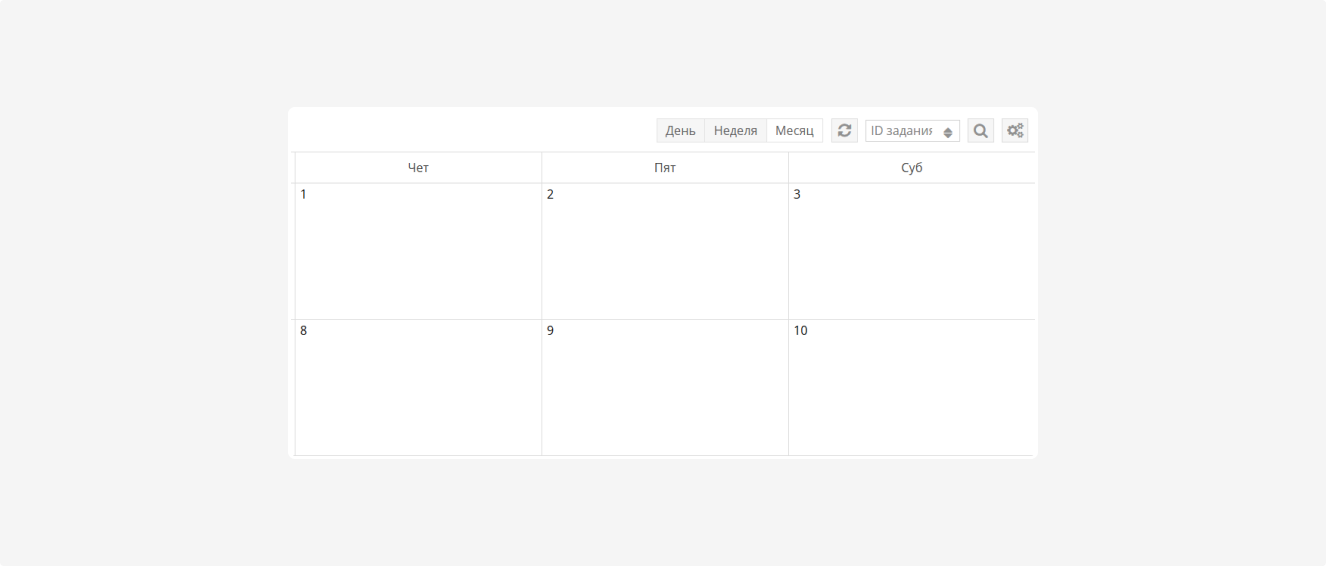Click the Чет column header
This screenshot has width=1326, height=566.
point(418,168)
